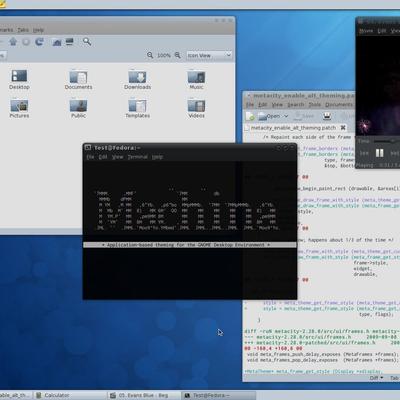
Task: Open the View menu in text editor
Action: coord(277,105)
